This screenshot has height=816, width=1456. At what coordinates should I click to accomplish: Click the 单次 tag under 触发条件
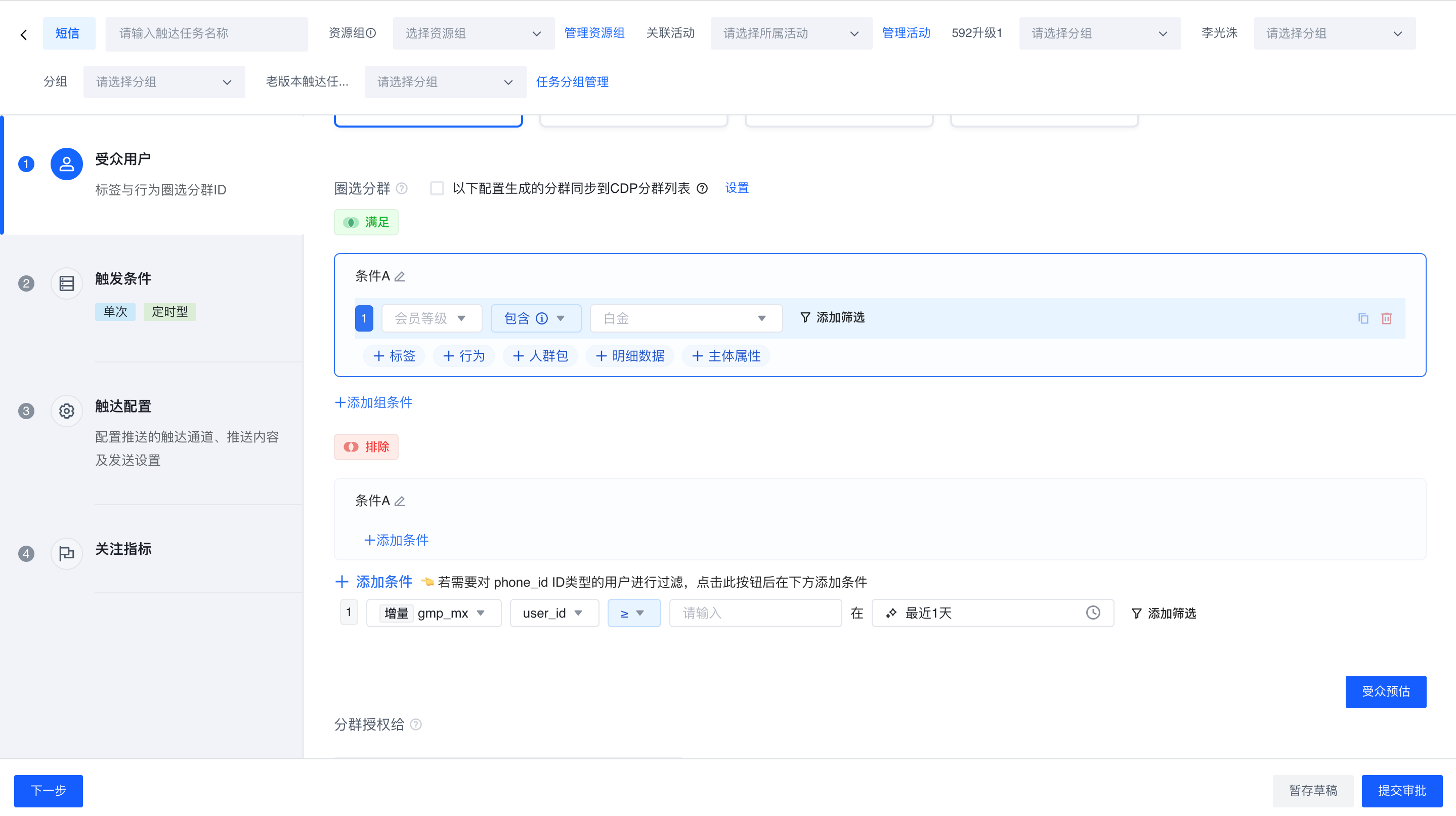(x=115, y=312)
